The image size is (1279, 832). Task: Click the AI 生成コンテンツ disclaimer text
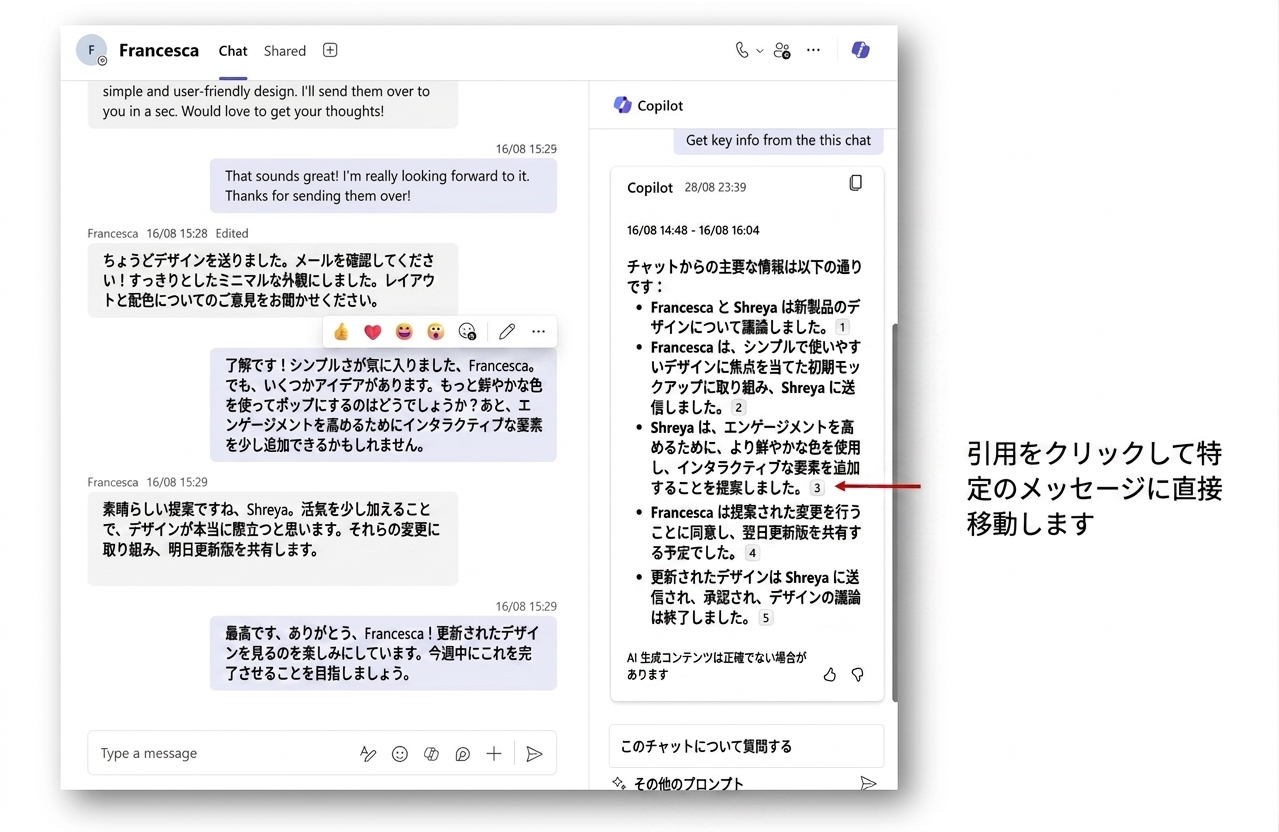coord(716,666)
